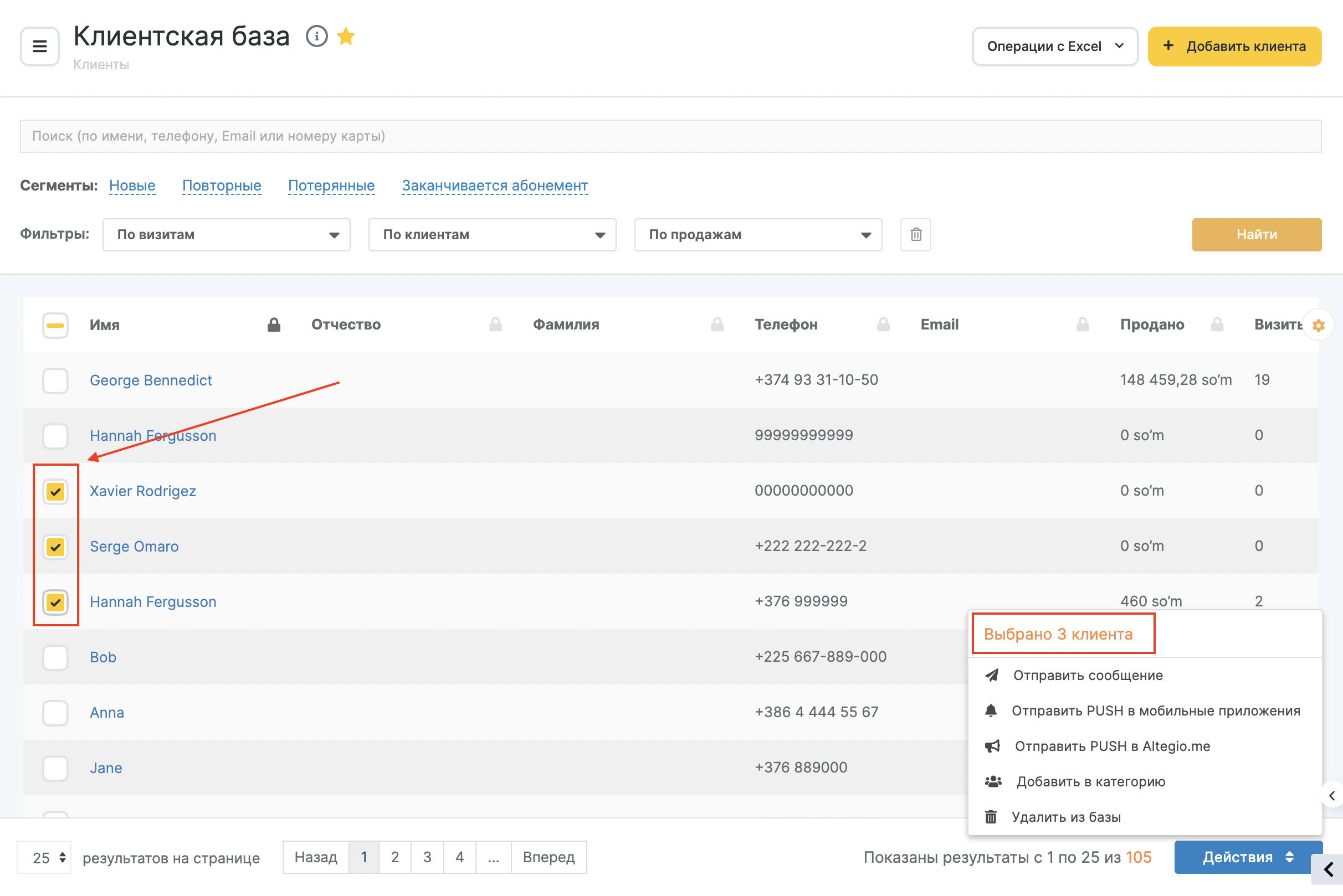Check the George Bennedict checkbox
Image resolution: width=1343 pixels, height=896 pixels.
click(x=55, y=380)
